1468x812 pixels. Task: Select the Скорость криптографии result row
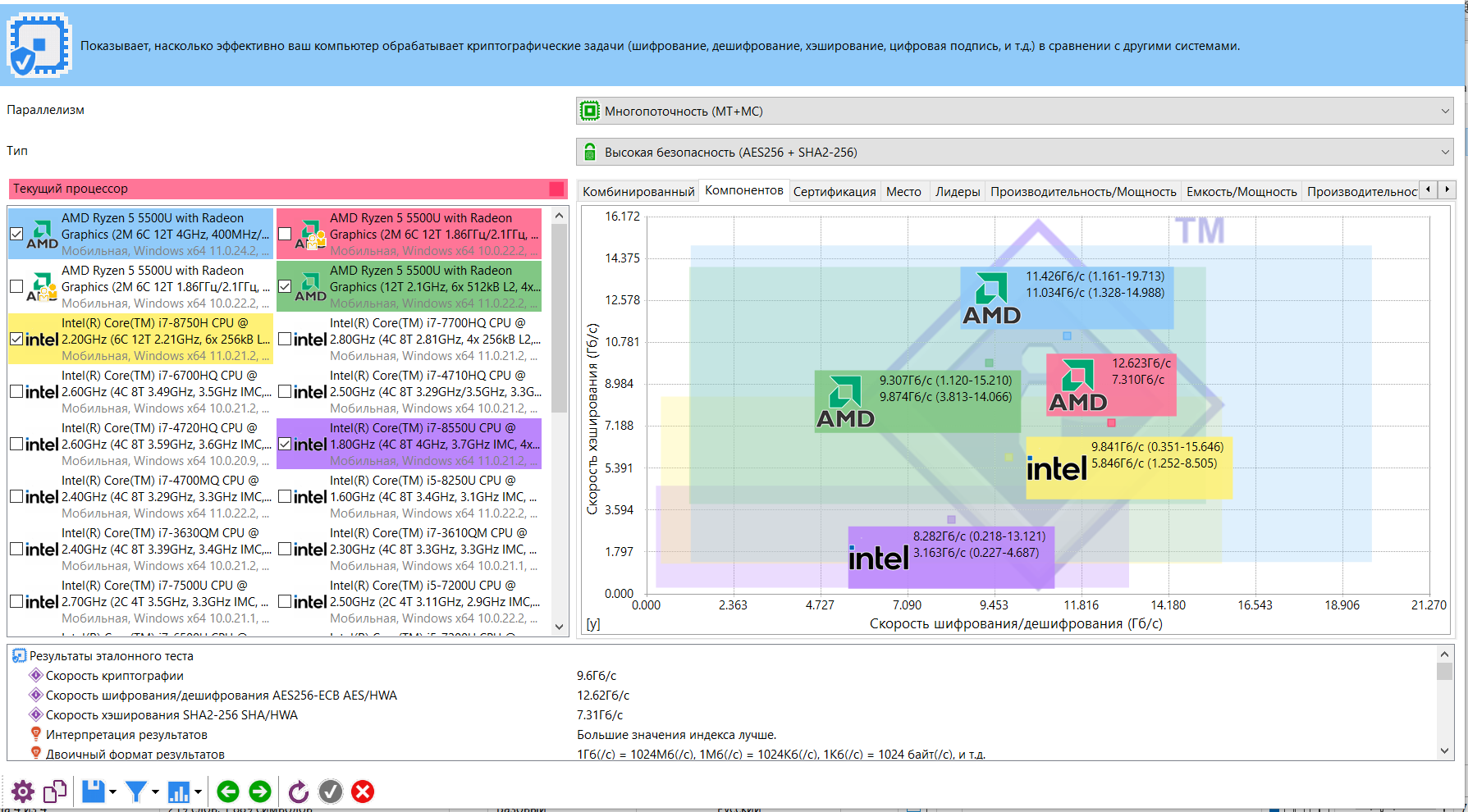tap(722, 675)
